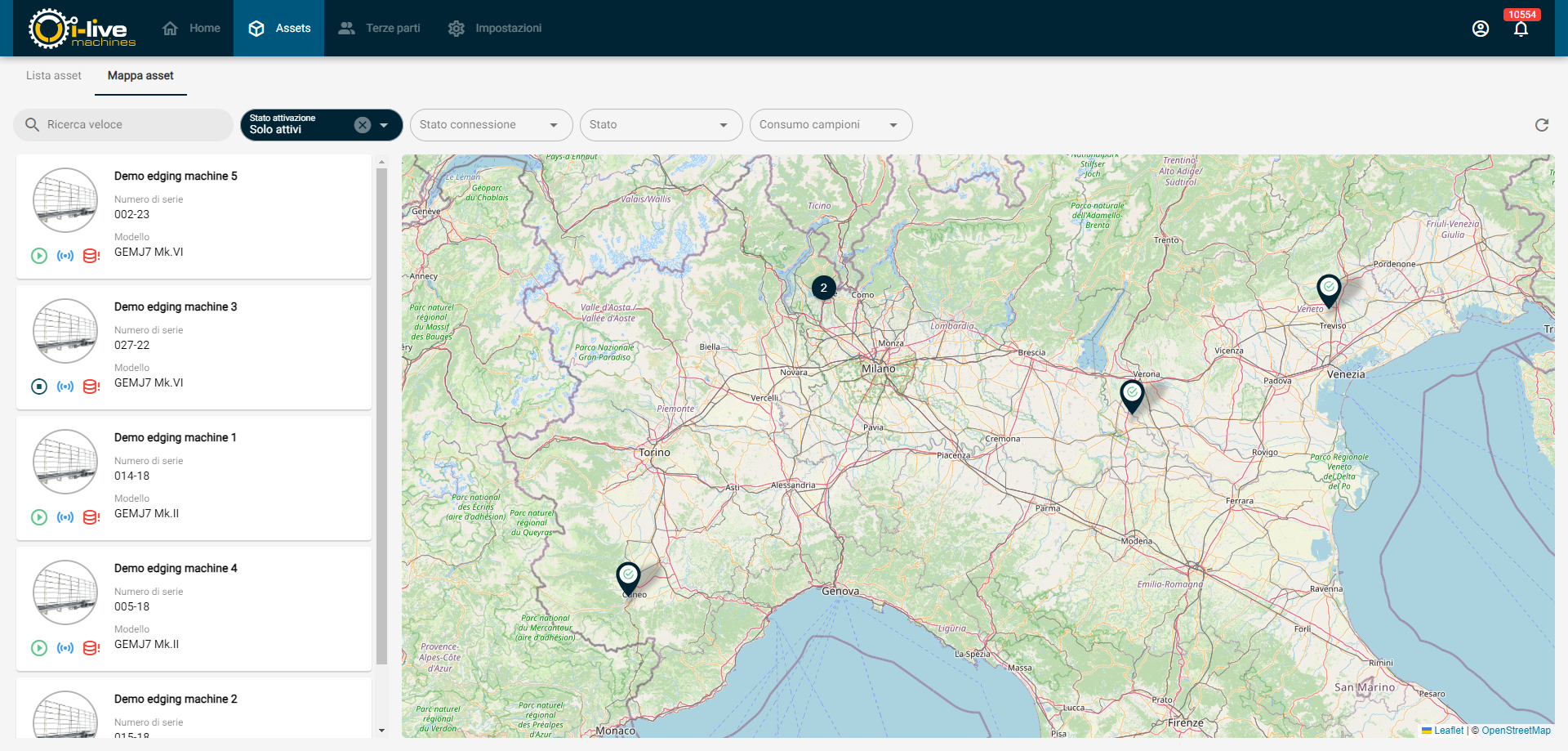Viewport: 1568px width, 751px height.
Task: Open the user account profile icon
Action: [1480, 29]
